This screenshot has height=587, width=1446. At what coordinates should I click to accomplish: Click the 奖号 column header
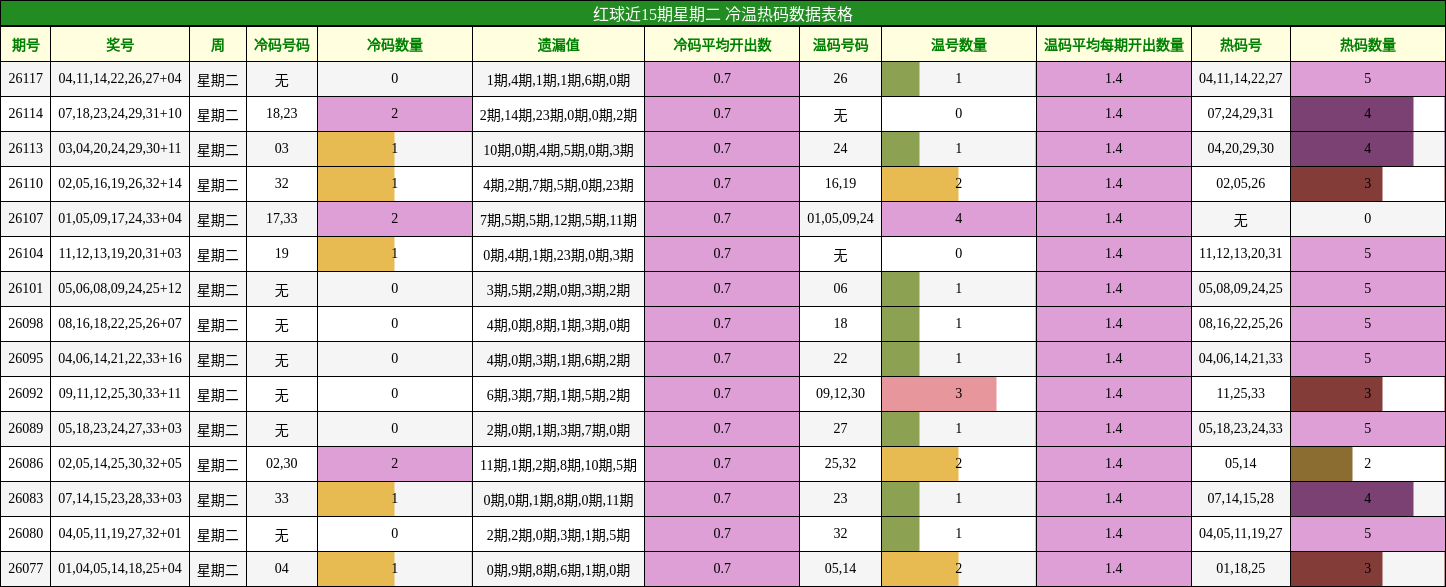point(120,45)
